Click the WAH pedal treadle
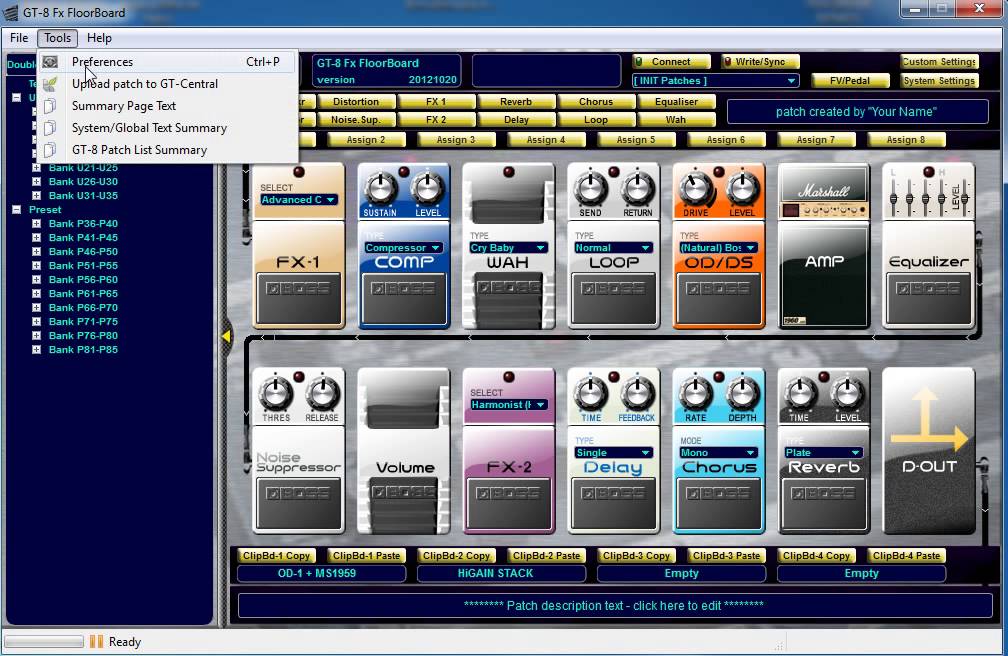This screenshot has height=656, width=1008. point(508,299)
